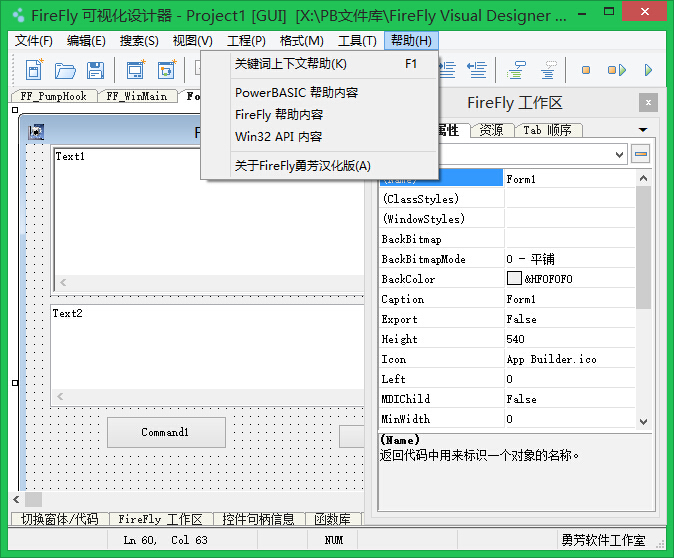Open the 文件(F) menu
The width and height of the screenshot is (674, 558).
point(34,41)
